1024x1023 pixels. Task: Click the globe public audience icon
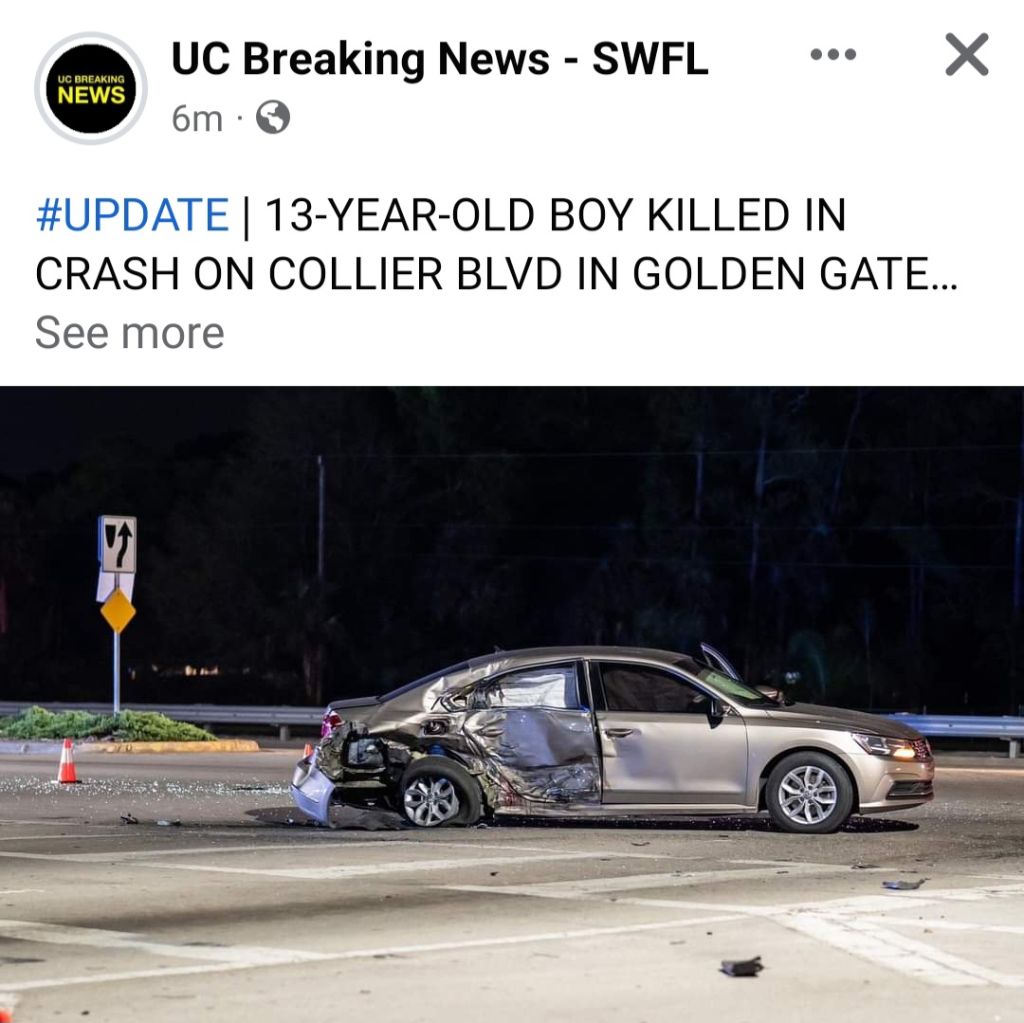click(x=273, y=118)
